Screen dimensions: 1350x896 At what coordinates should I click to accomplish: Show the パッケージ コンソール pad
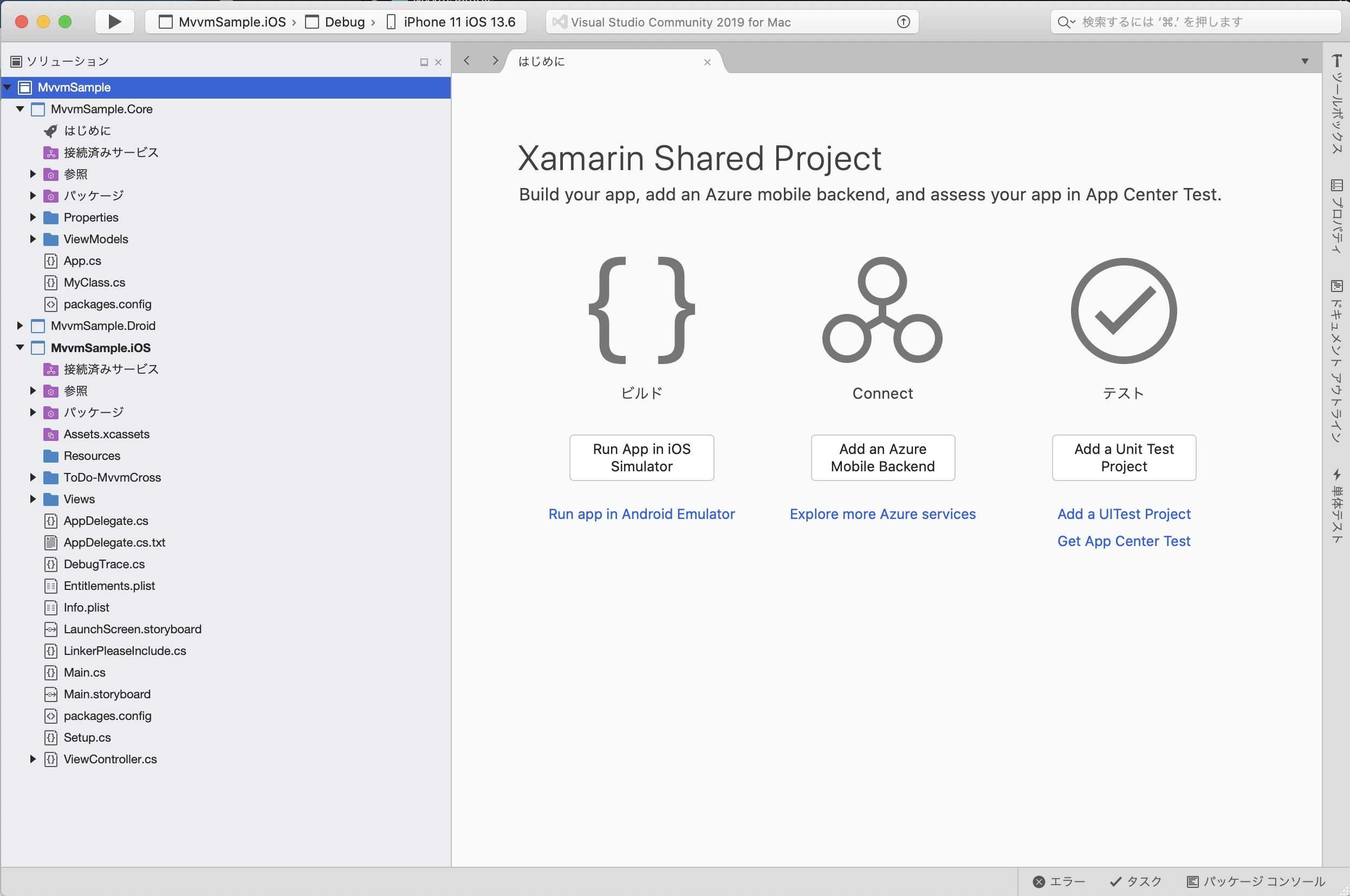tap(1256, 881)
